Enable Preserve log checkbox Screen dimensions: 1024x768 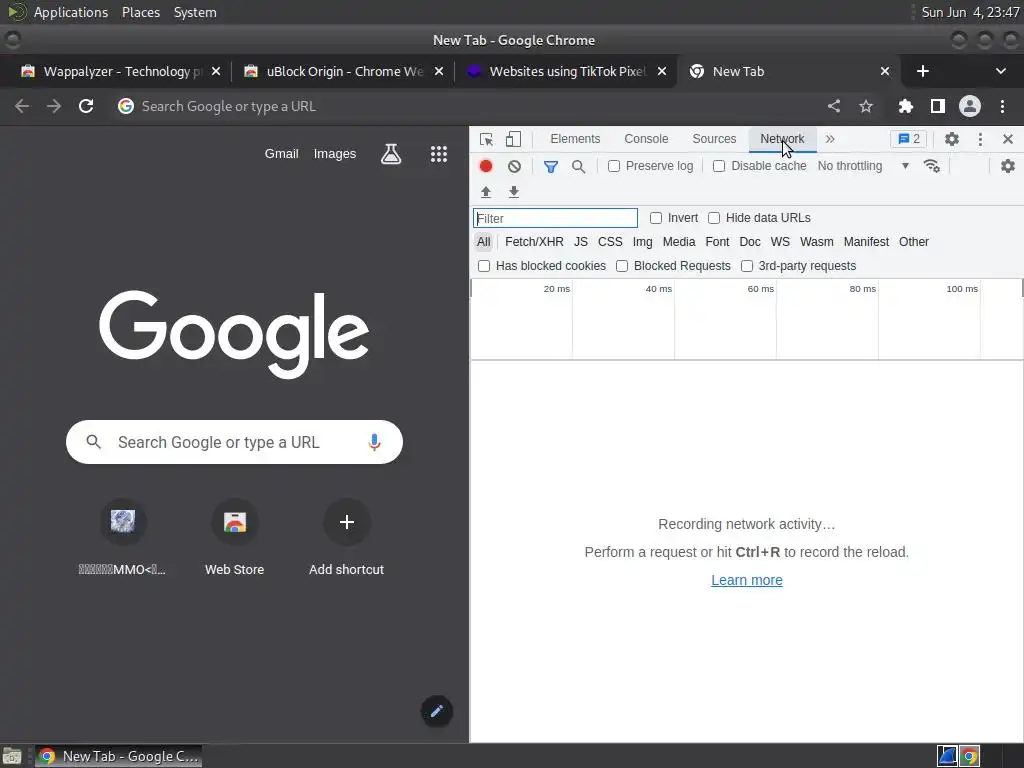pos(614,167)
